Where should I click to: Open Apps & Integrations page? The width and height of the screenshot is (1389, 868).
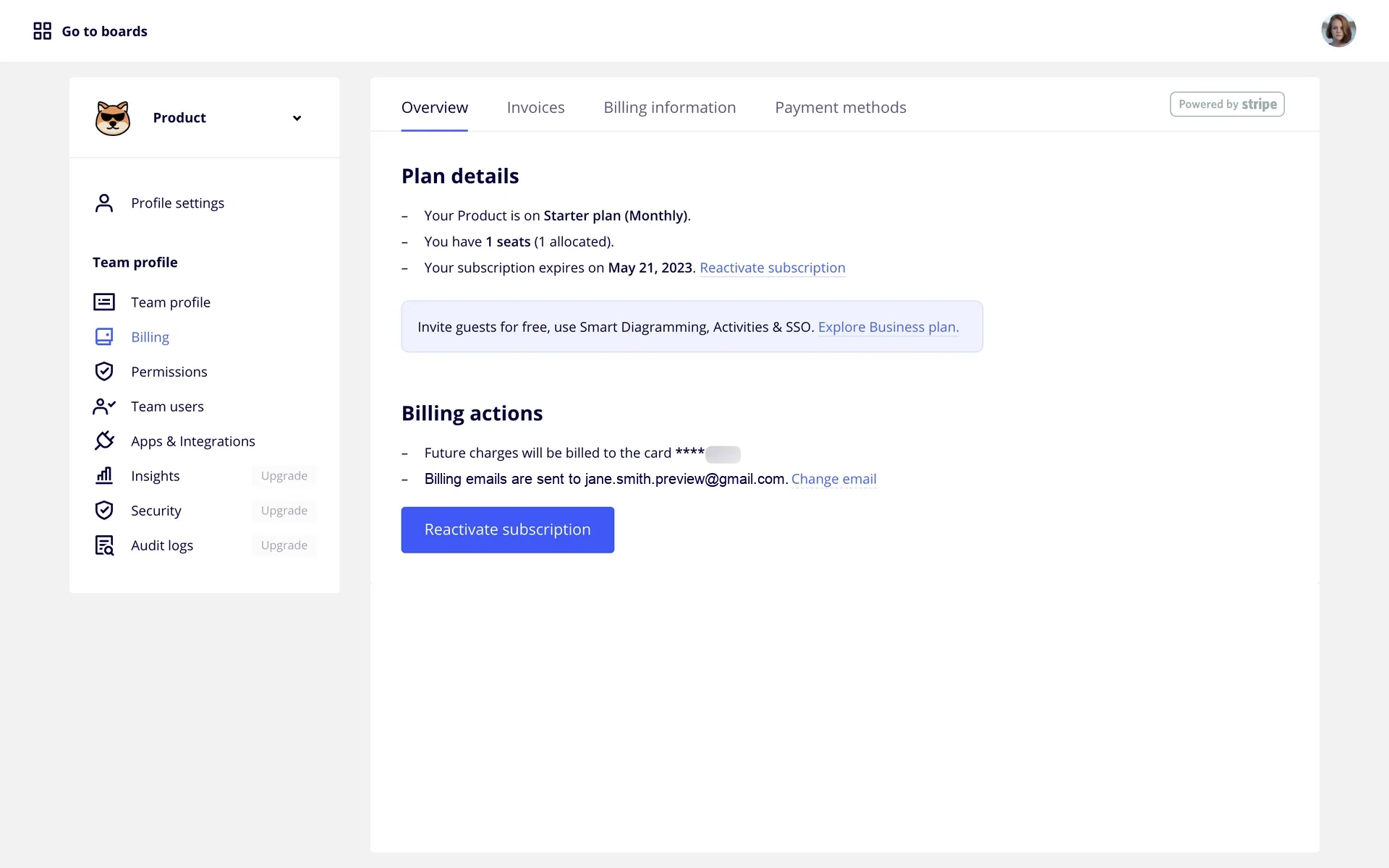[193, 441]
